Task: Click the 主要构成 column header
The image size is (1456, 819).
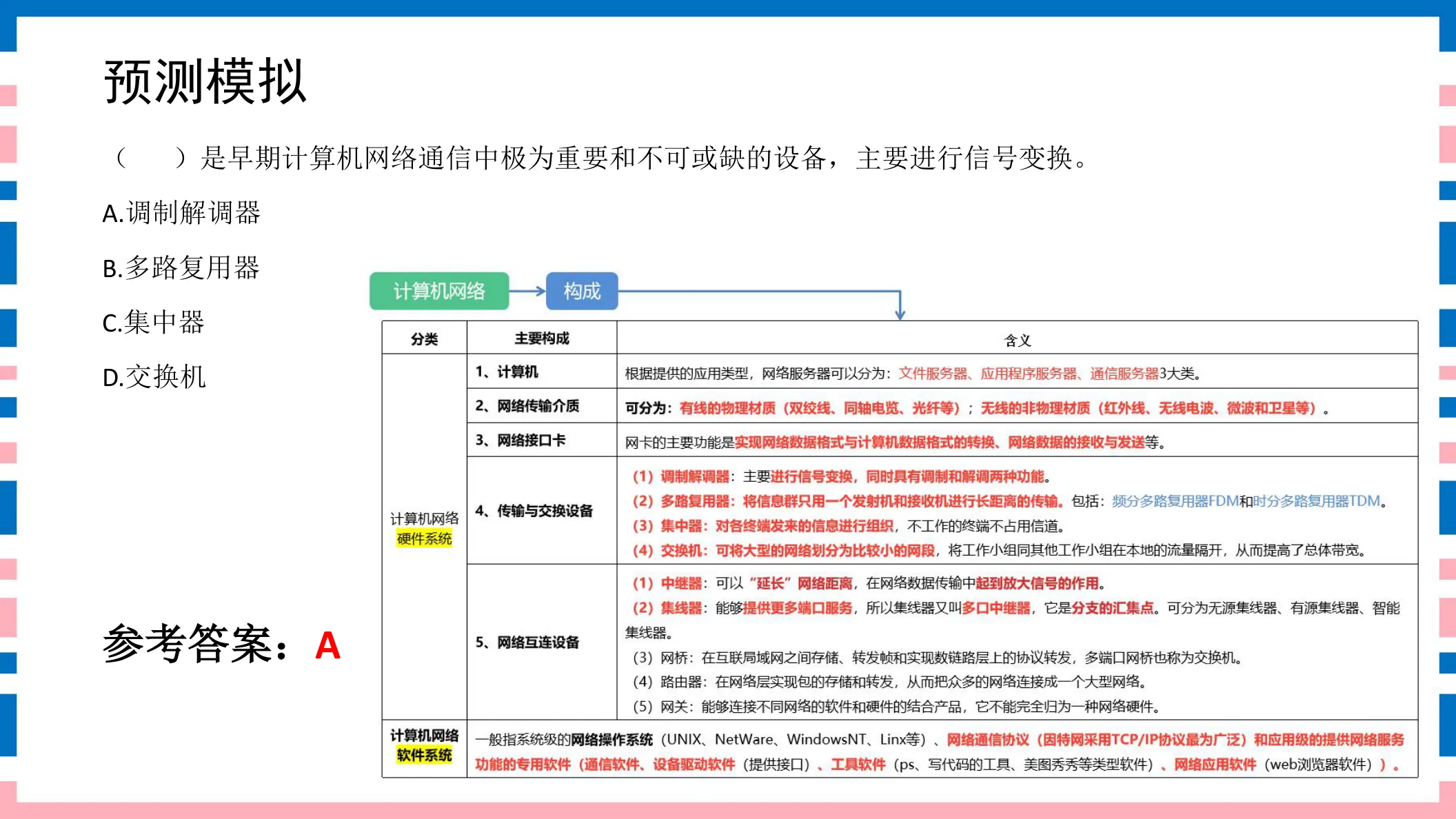Action: click(542, 338)
